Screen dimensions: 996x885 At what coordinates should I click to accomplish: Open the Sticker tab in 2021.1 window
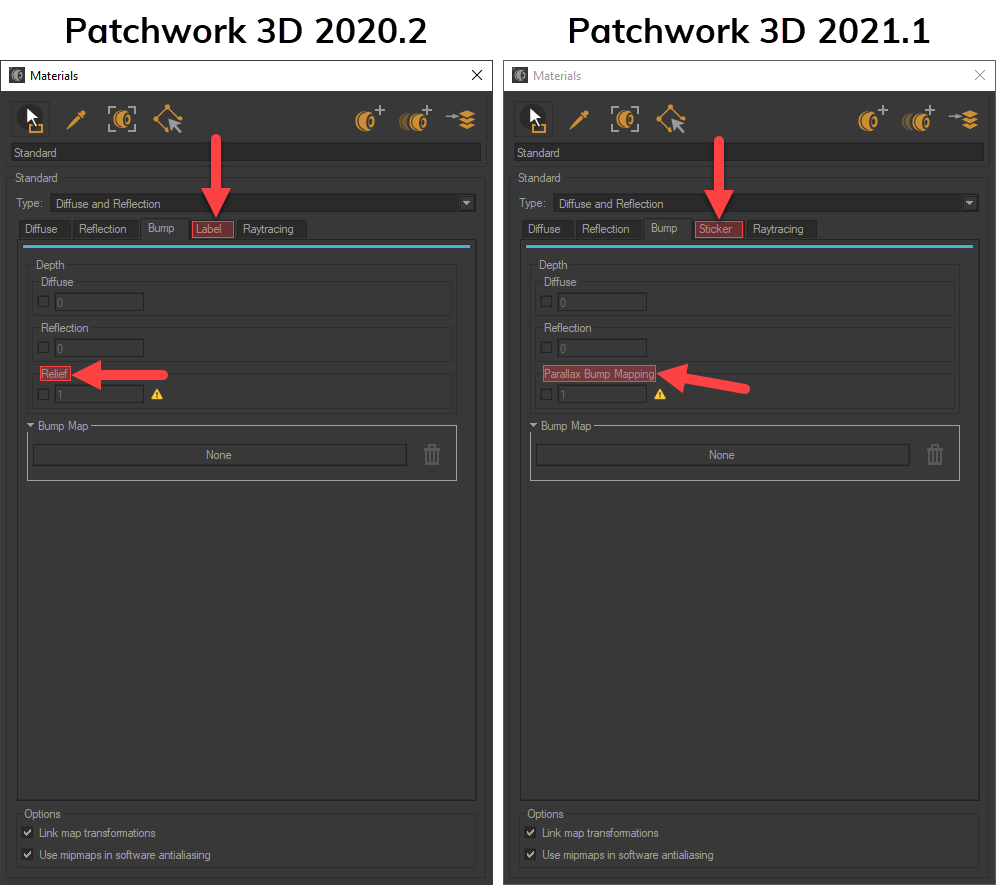[x=718, y=229]
